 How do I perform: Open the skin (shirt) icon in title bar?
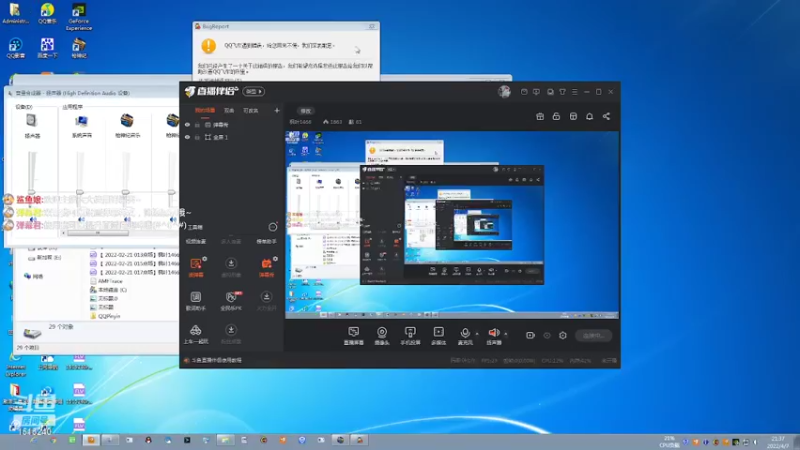pos(562,92)
